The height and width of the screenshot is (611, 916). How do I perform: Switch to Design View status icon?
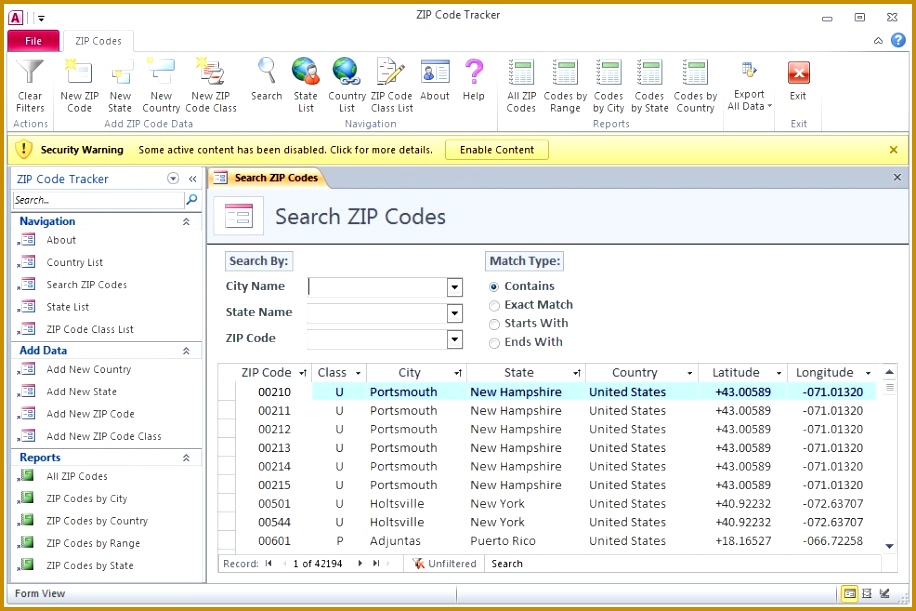[x=885, y=593]
